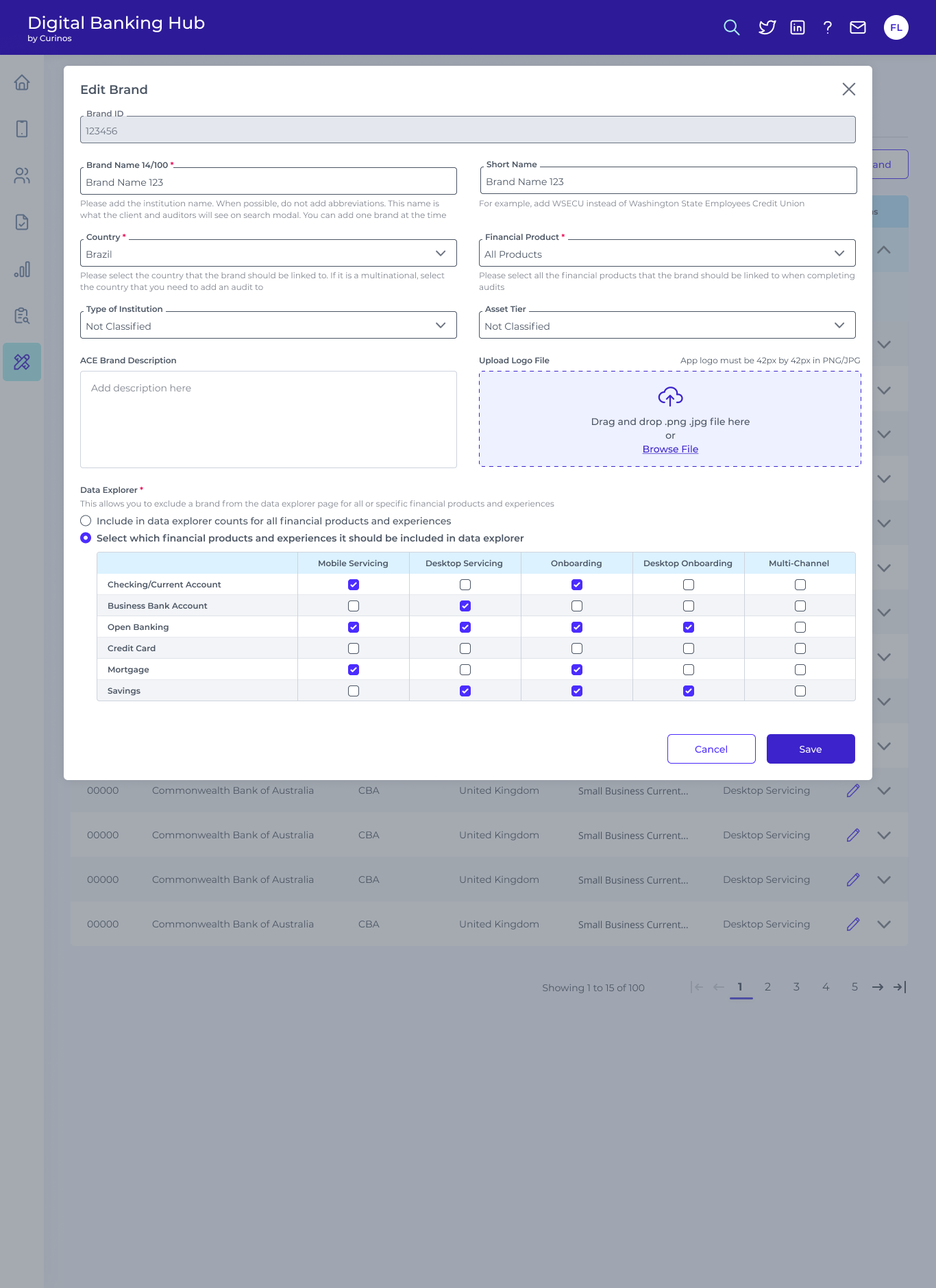Go to the last page arrow
This screenshot has height=1288, width=936.
click(900, 987)
